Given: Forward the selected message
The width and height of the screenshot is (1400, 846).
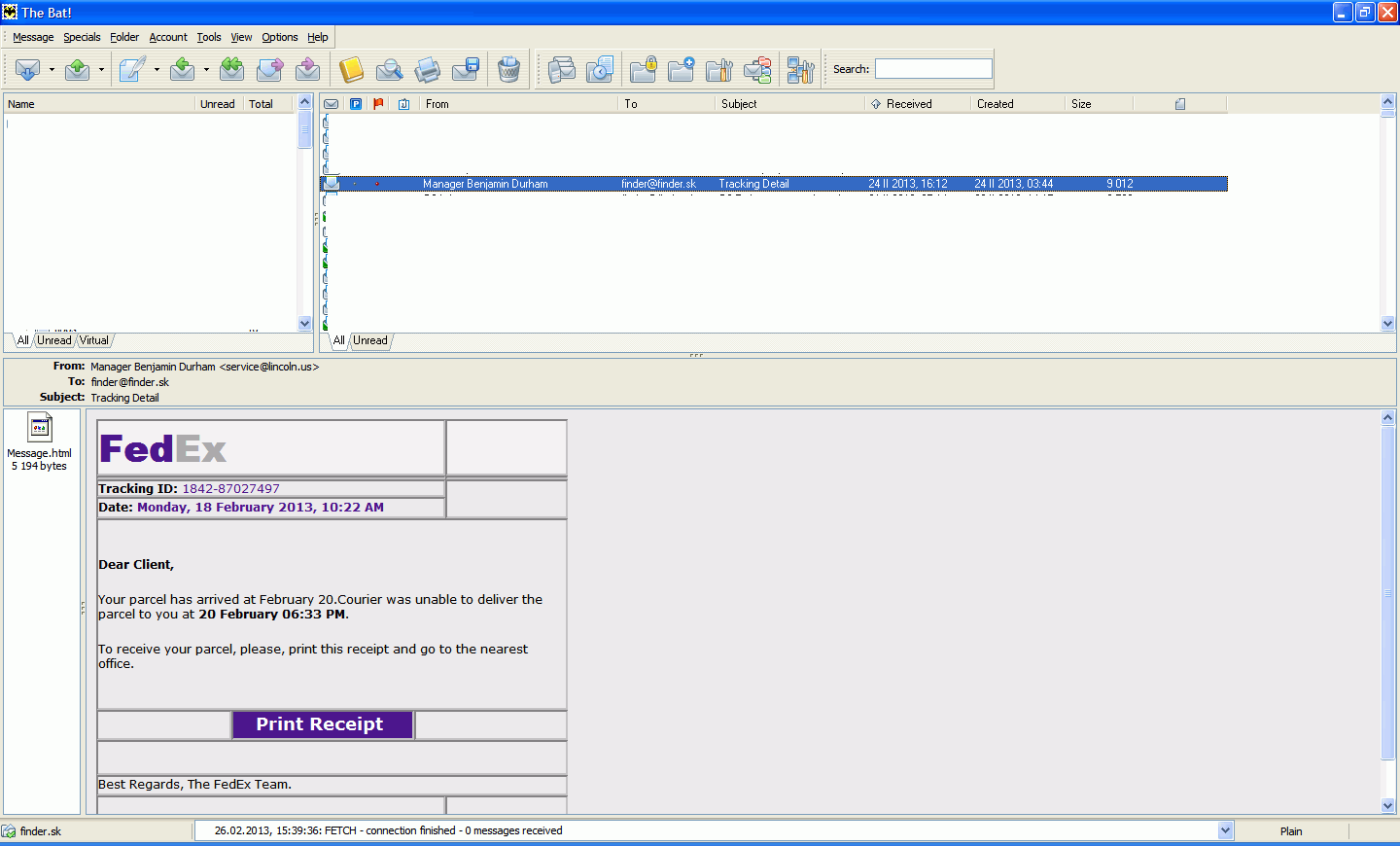Looking at the screenshot, I should click(x=269, y=69).
